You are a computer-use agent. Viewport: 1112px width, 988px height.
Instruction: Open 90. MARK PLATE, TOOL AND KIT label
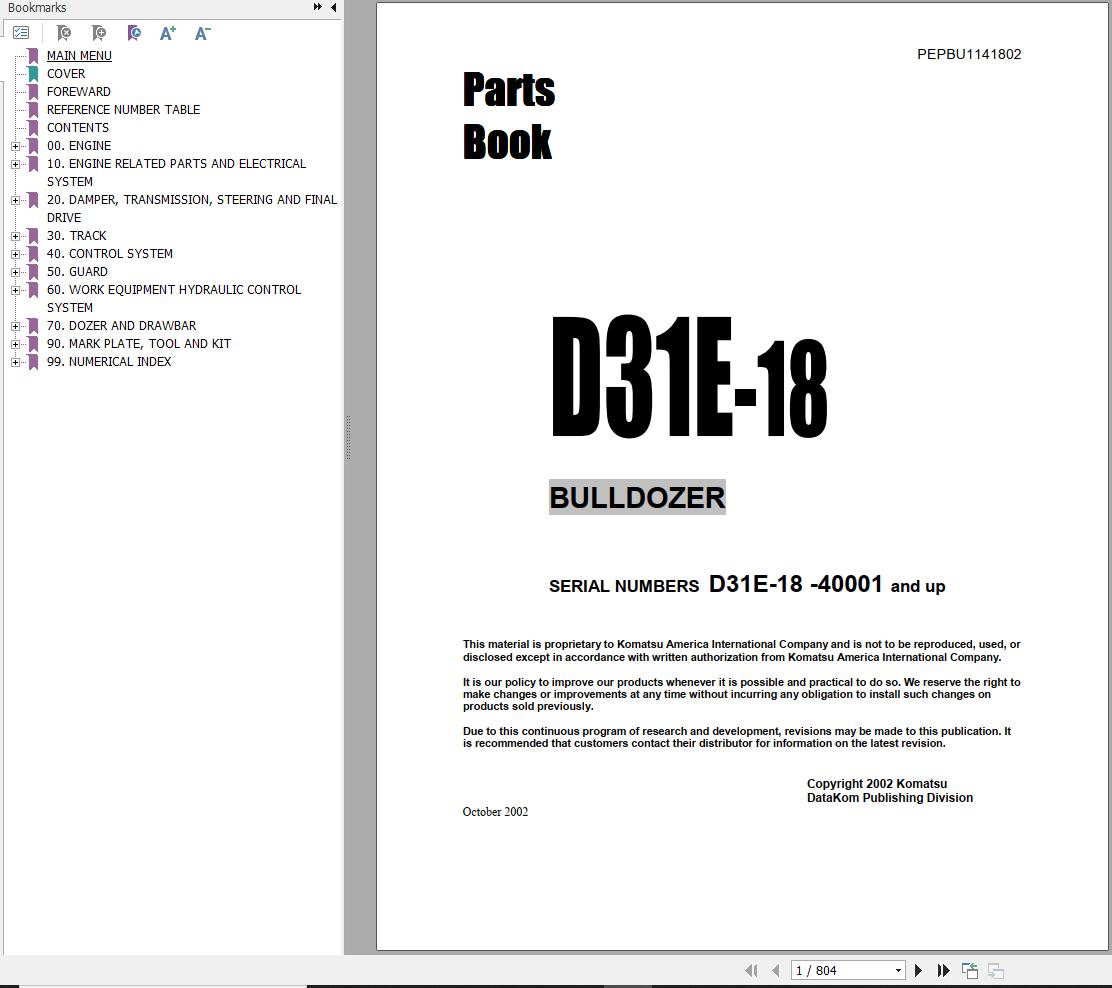[139, 343]
